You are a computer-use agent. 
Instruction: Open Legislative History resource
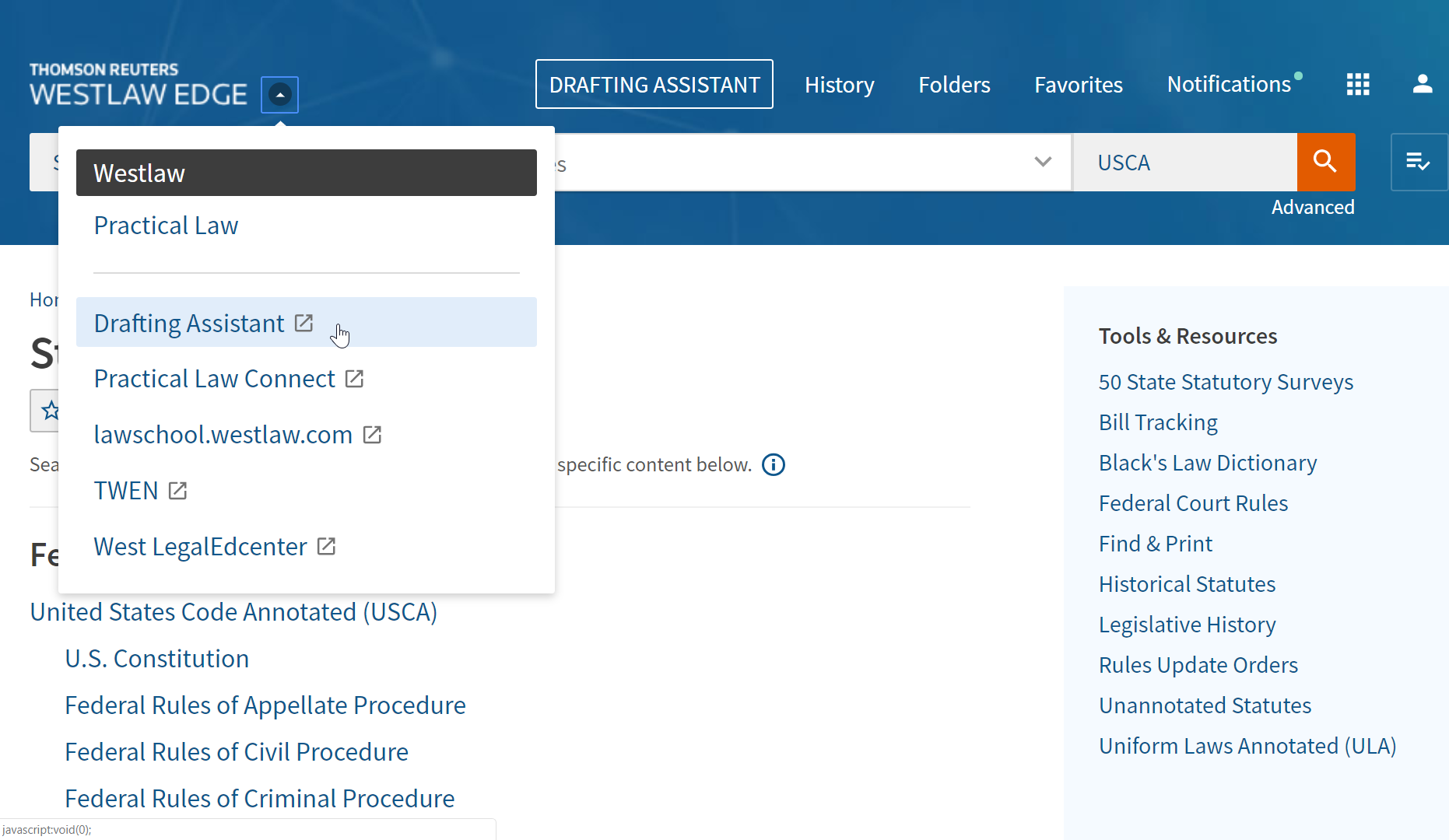[x=1188, y=625]
